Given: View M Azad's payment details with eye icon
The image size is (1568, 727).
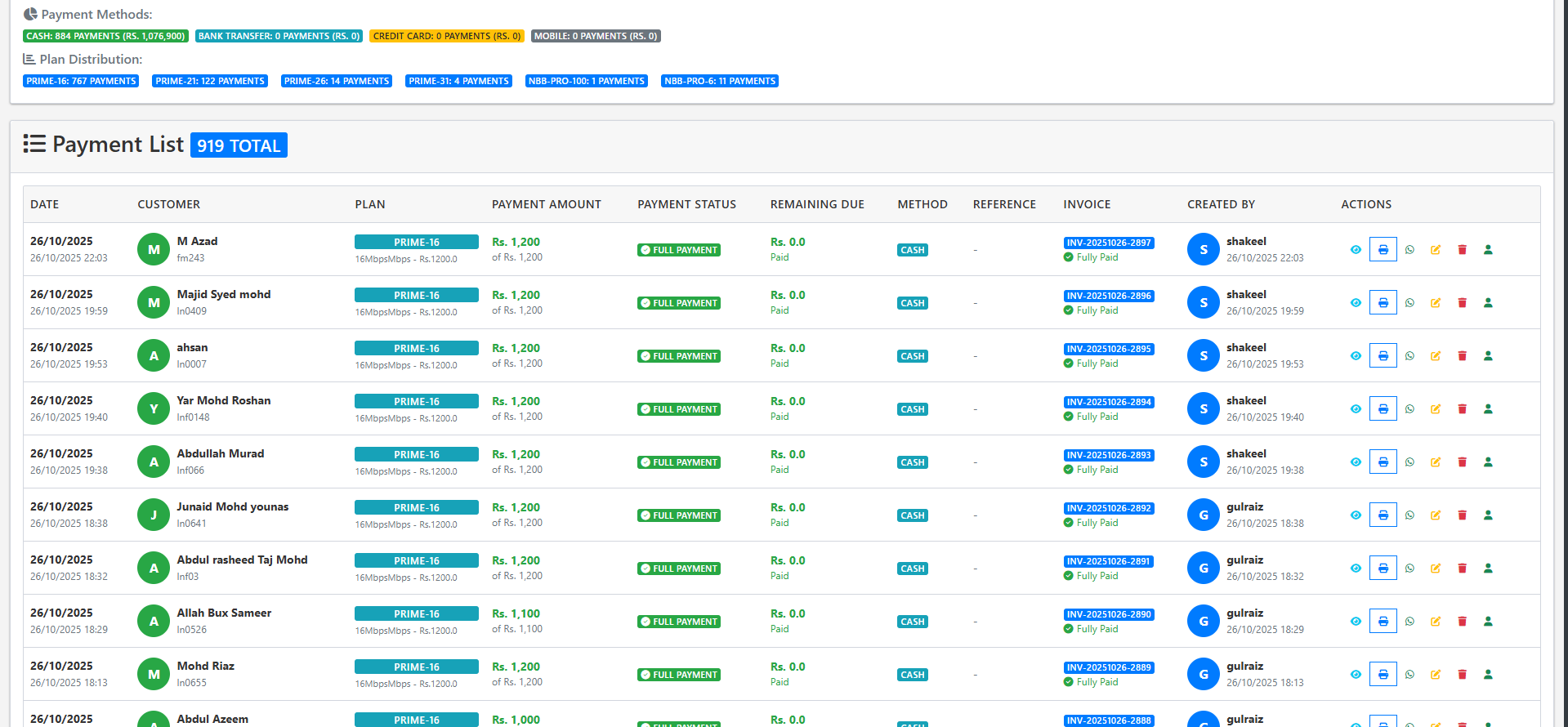Looking at the screenshot, I should click(x=1356, y=250).
